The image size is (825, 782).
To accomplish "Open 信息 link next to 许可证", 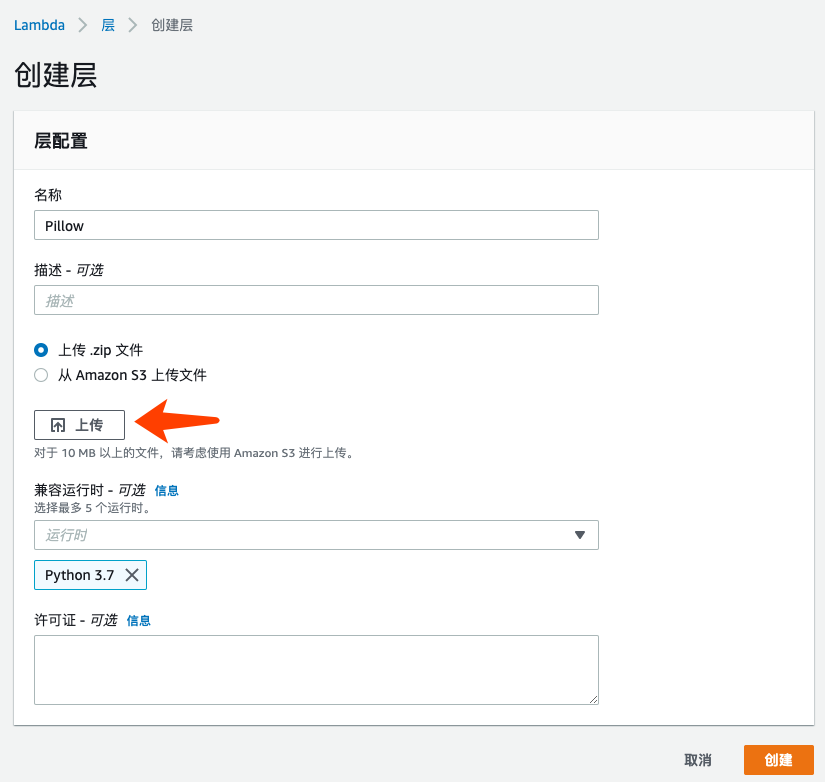I will [x=139, y=620].
